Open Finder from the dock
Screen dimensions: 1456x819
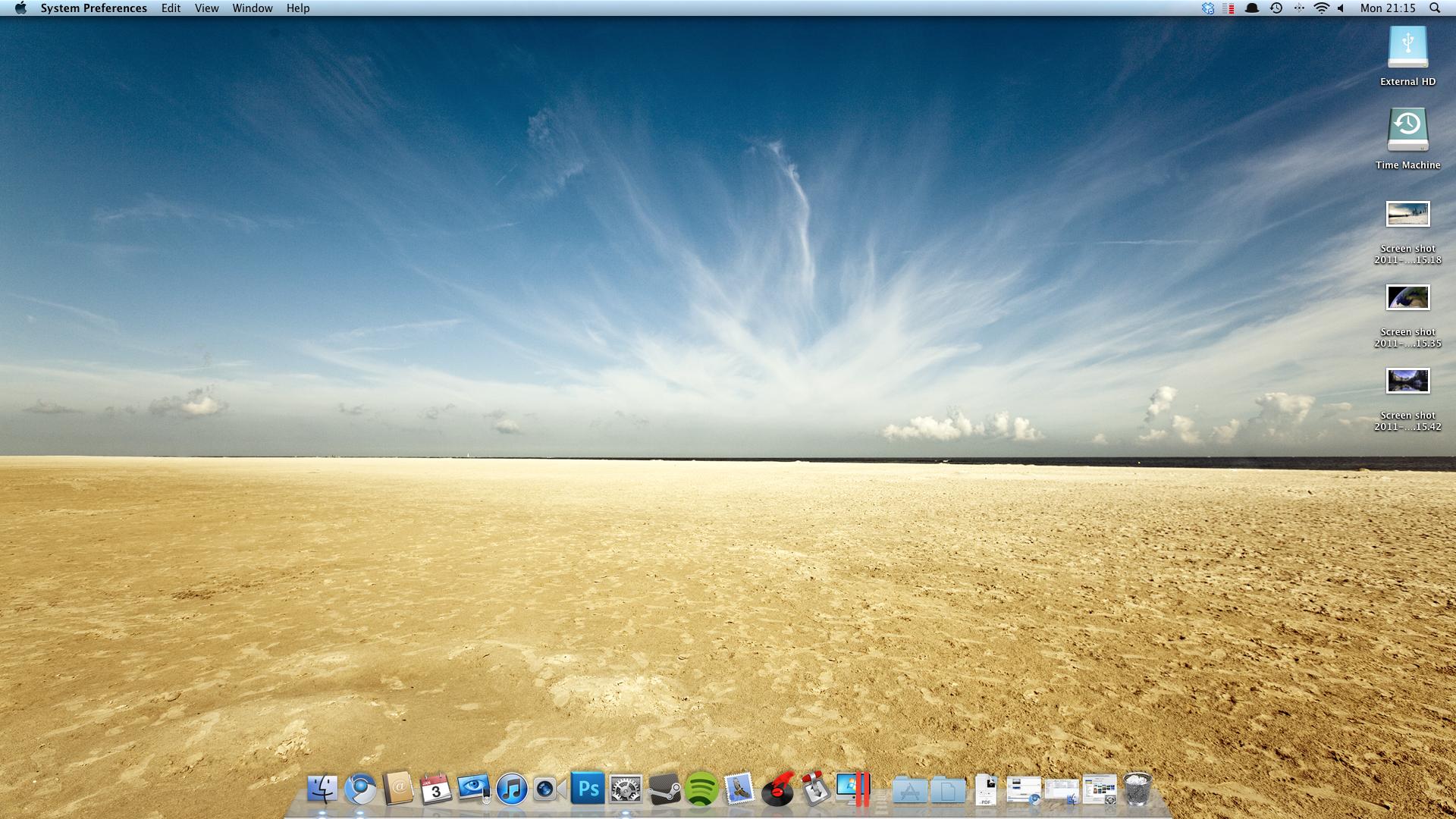pyautogui.click(x=322, y=789)
